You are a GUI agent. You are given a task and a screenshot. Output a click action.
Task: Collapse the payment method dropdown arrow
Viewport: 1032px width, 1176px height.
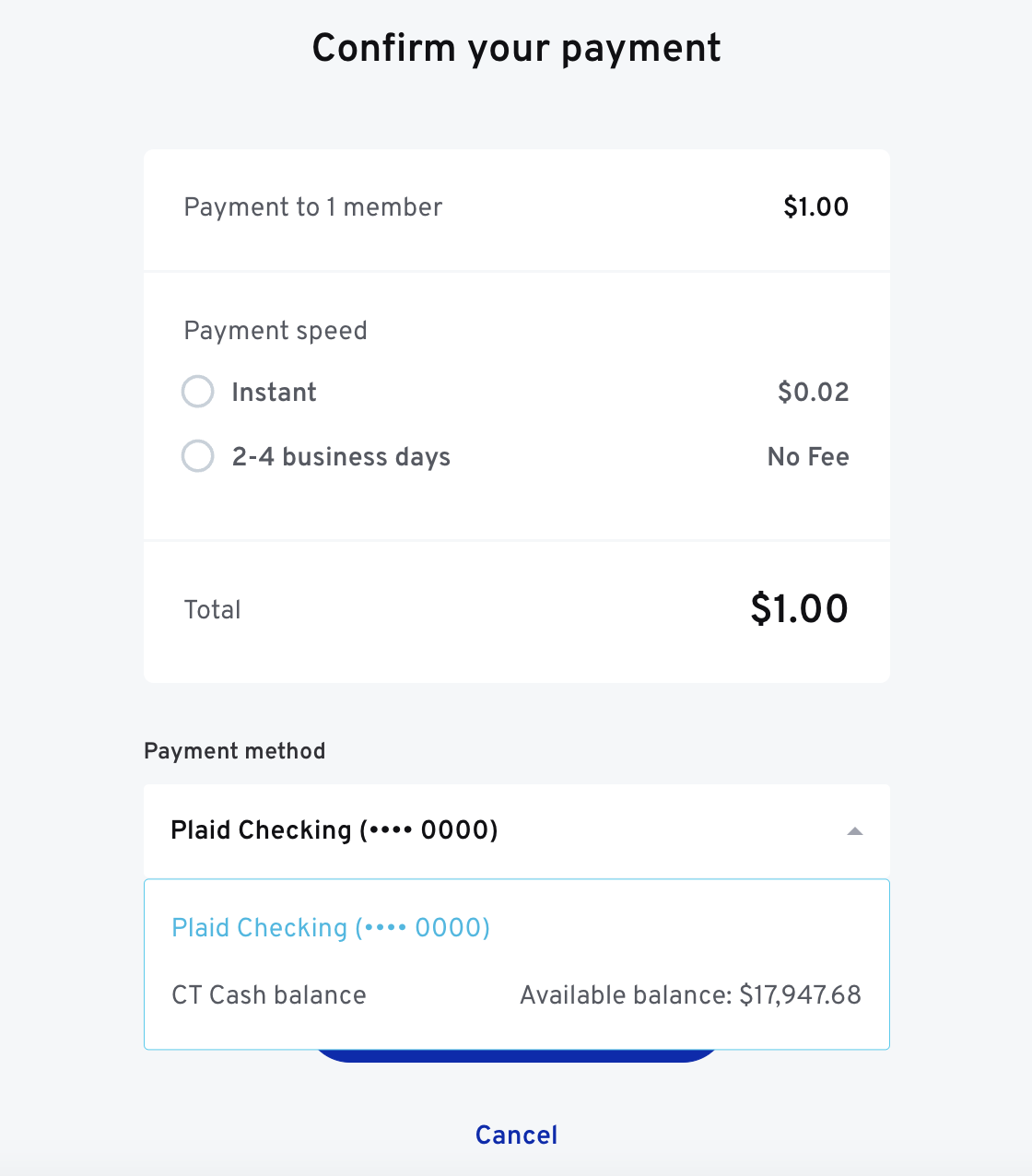tap(854, 831)
